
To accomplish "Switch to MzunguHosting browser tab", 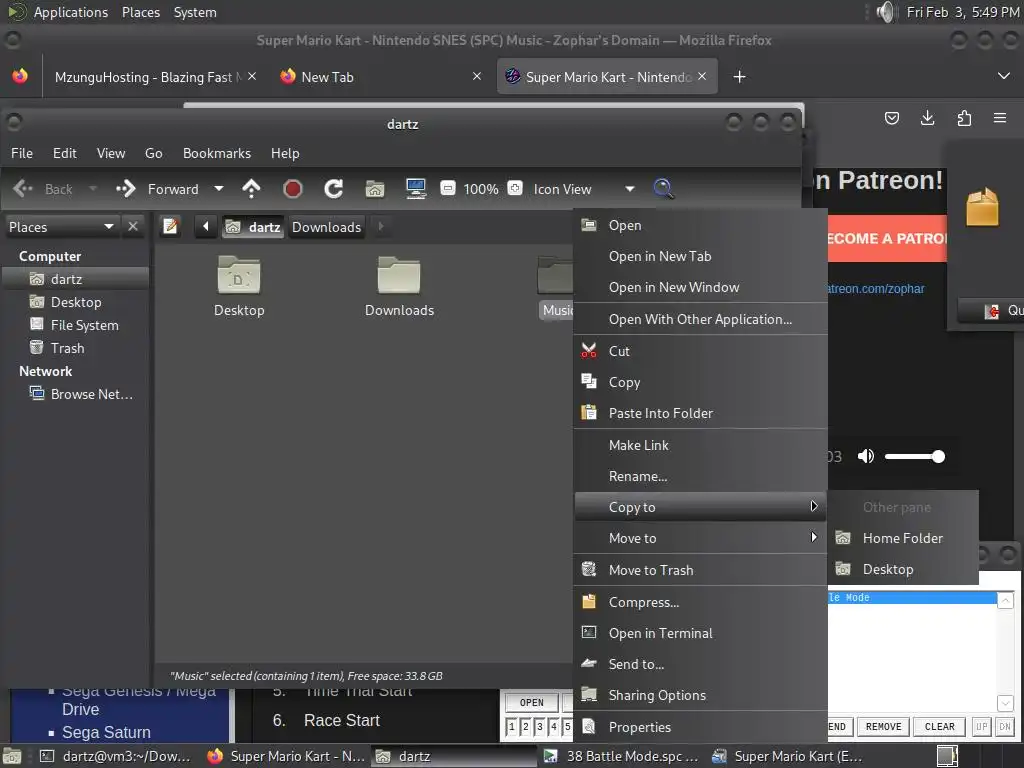I will coord(154,77).
